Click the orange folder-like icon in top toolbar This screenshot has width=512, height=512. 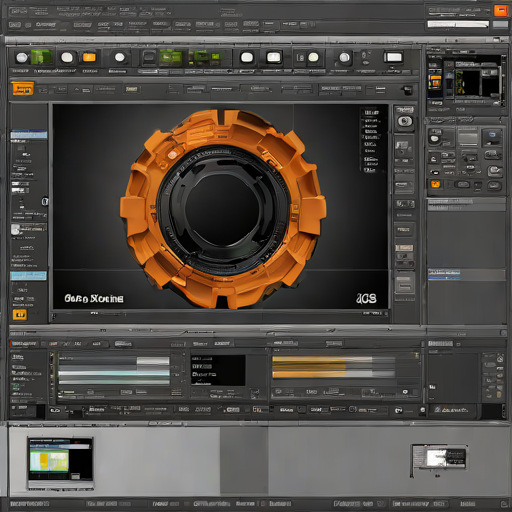[x=89, y=57]
